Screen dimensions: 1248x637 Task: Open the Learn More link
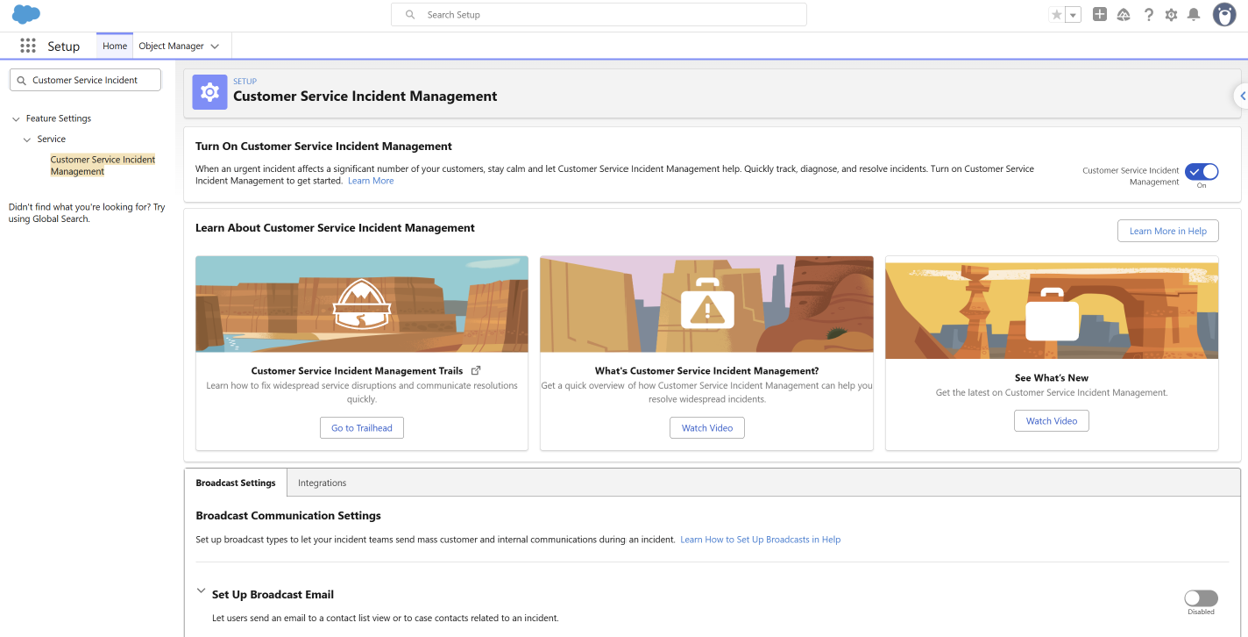(371, 181)
